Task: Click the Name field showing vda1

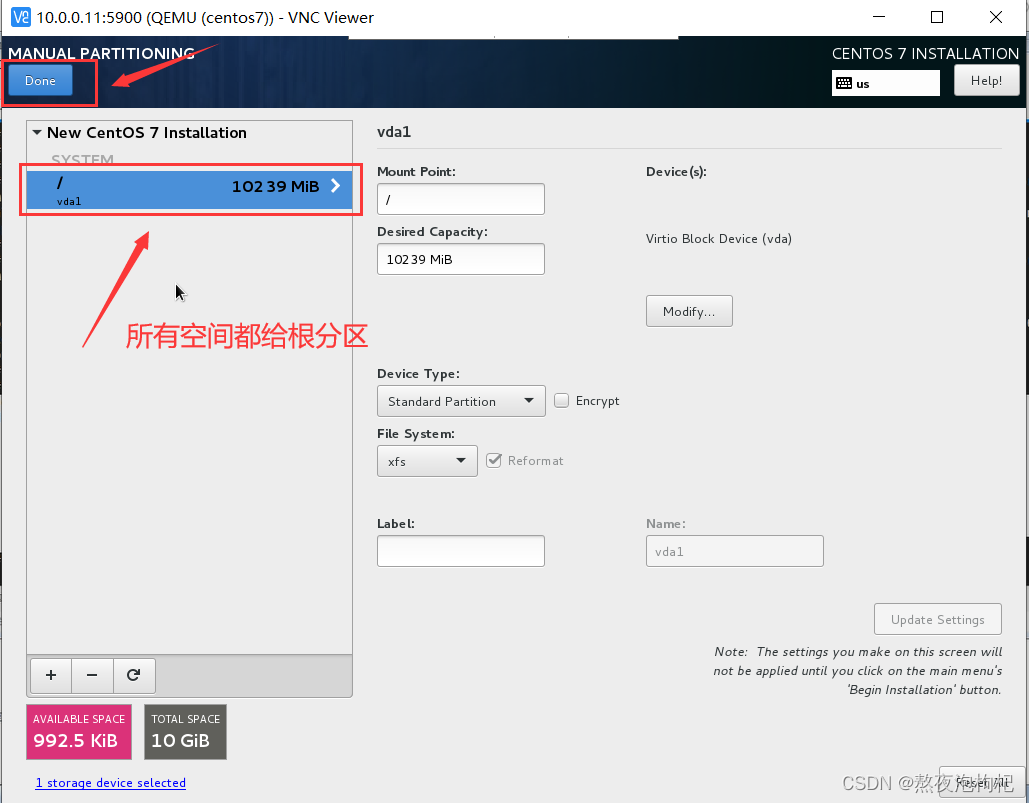Action: pyautogui.click(x=734, y=551)
